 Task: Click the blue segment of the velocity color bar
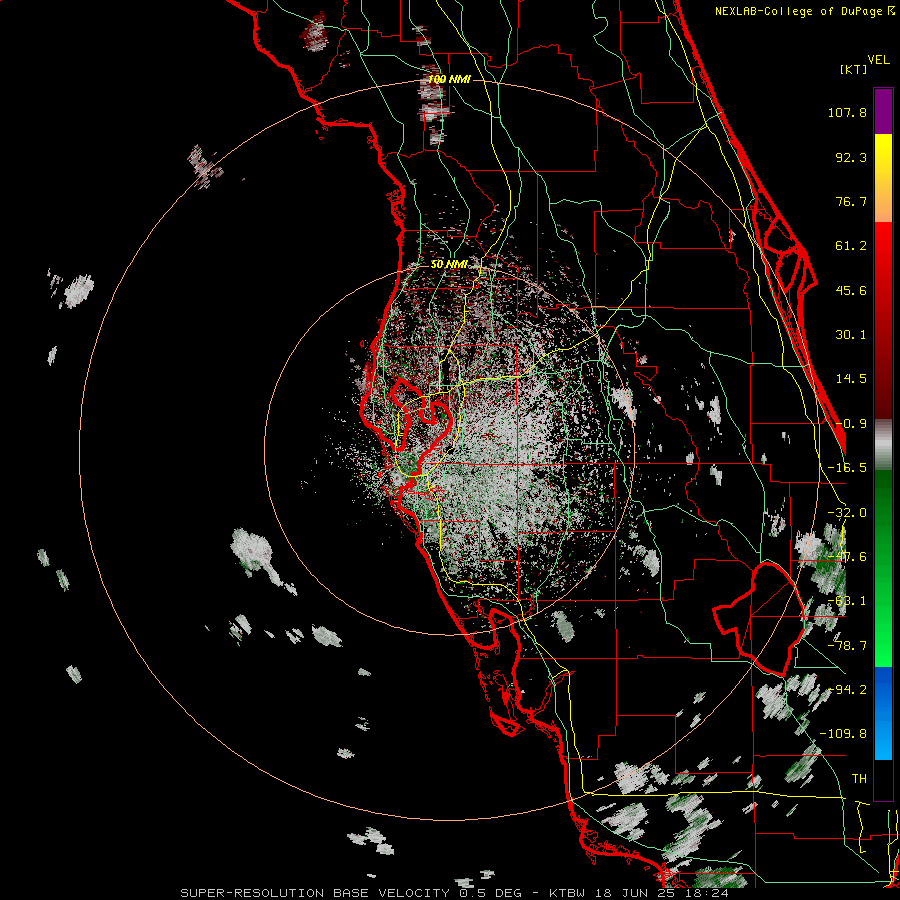(883, 713)
